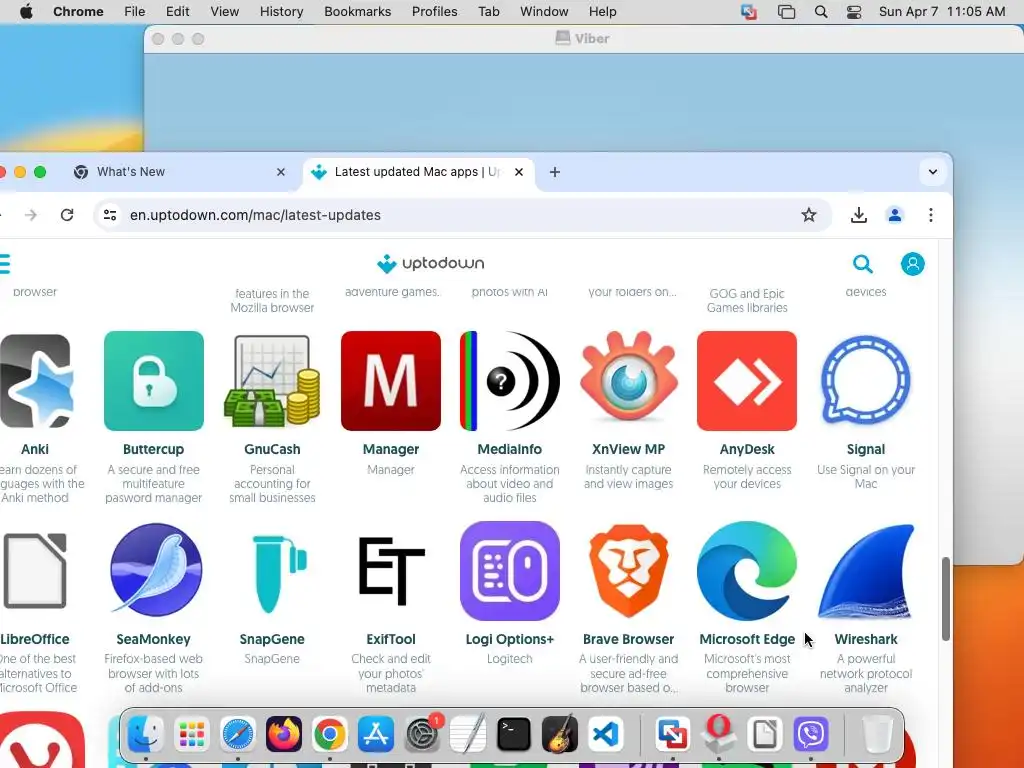Image resolution: width=1024 pixels, height=768 pixels.
Task: Expand the tab search chevron
Action: (x=933, y=172)
